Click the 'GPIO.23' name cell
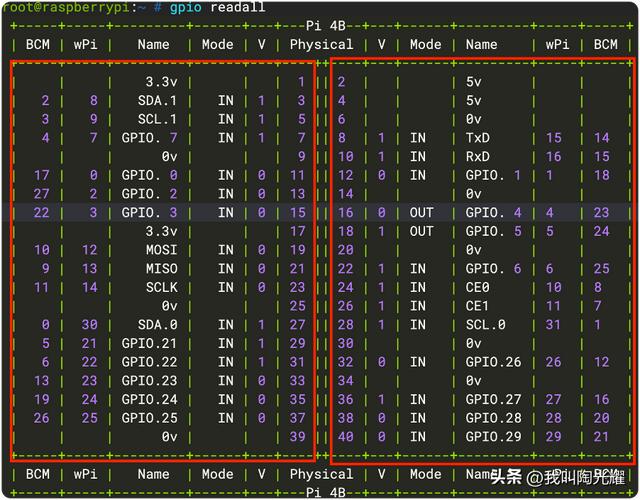This screenshot has width=640, height=500. (149, 381)
